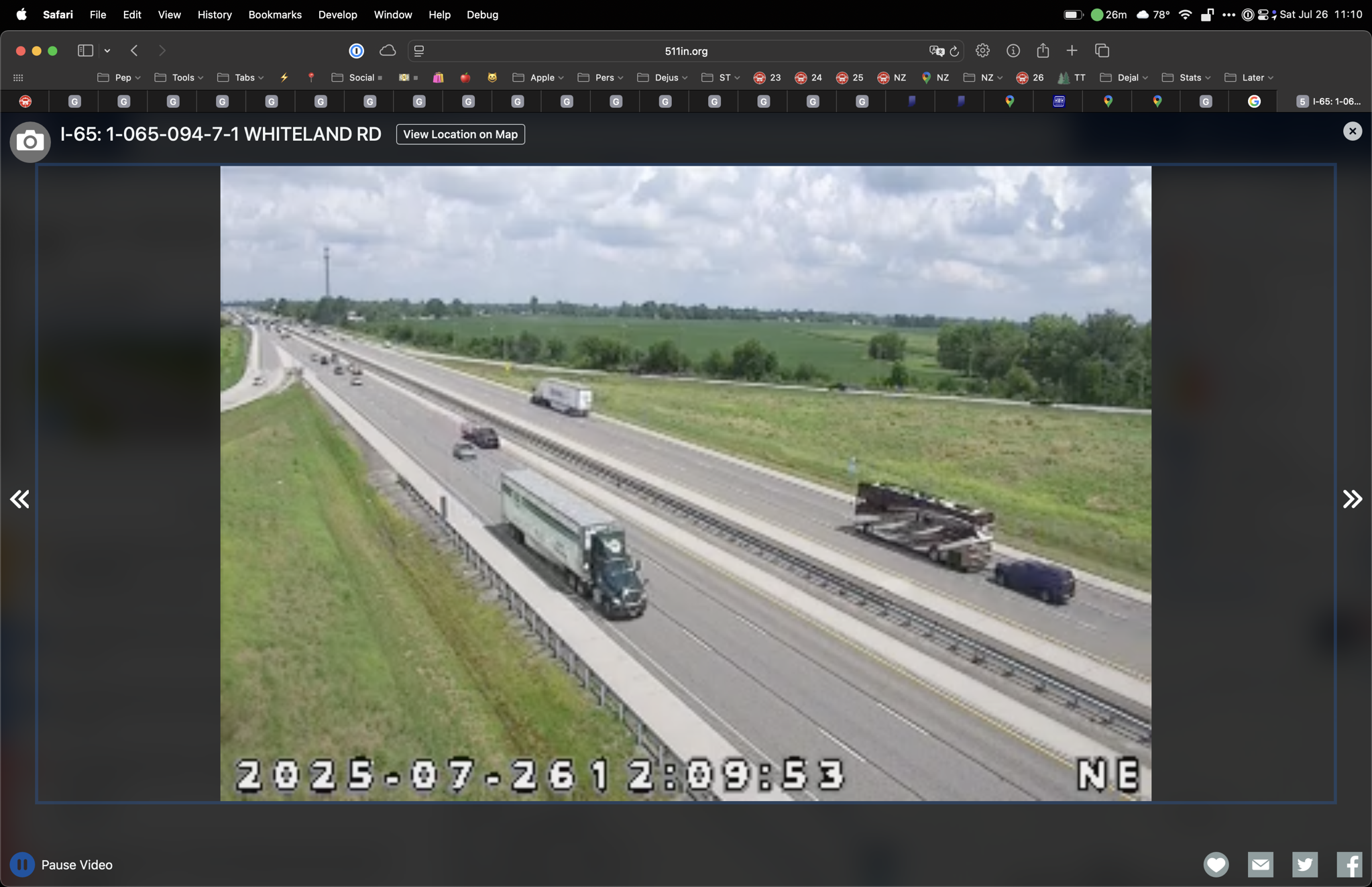This screenshot has height=887, width=1372.
Task: Show tab overview
Action: pyautogui.click(x=1102, y=50)
